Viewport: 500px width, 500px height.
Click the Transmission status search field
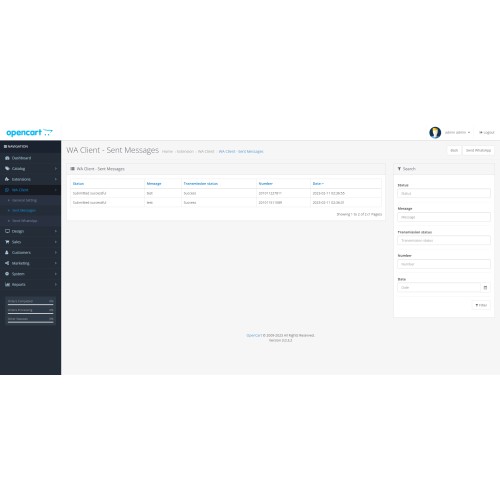tap(444, 240)
